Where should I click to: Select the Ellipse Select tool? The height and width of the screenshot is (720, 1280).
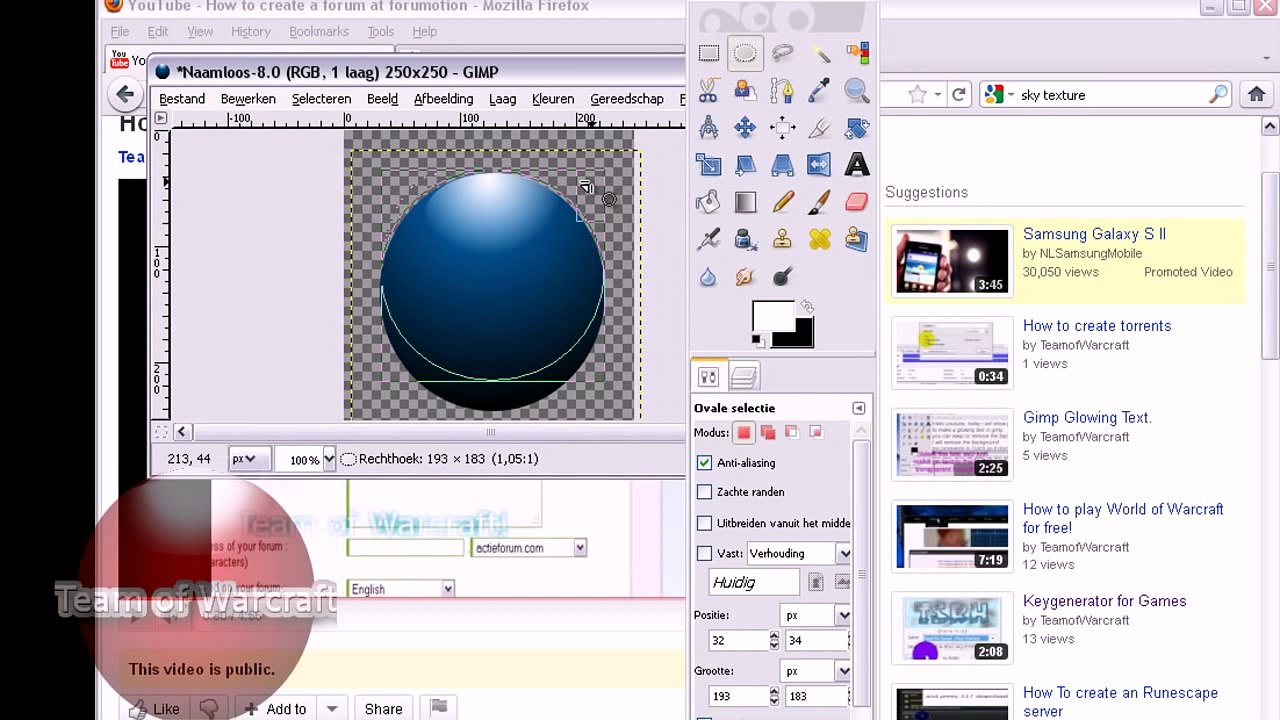tap(745, 54)
